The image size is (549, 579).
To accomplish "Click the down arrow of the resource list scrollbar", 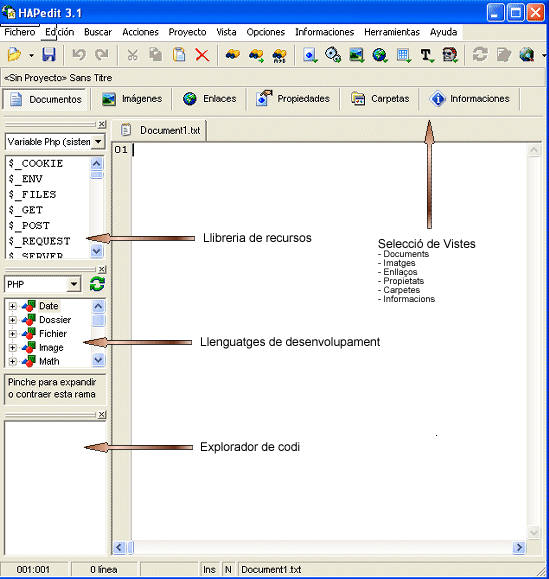I will click(96, 251).
